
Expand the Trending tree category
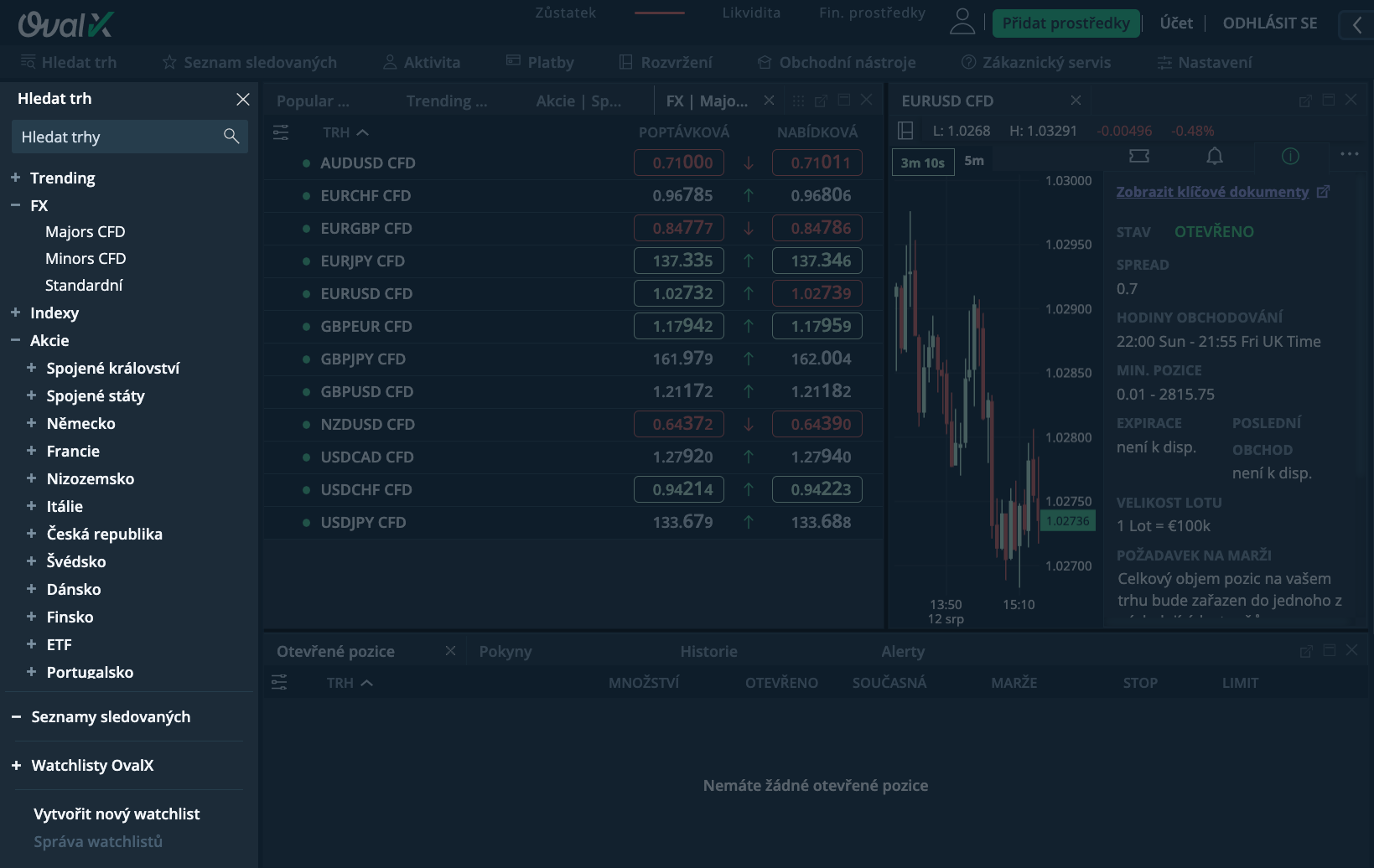[15, 178]
